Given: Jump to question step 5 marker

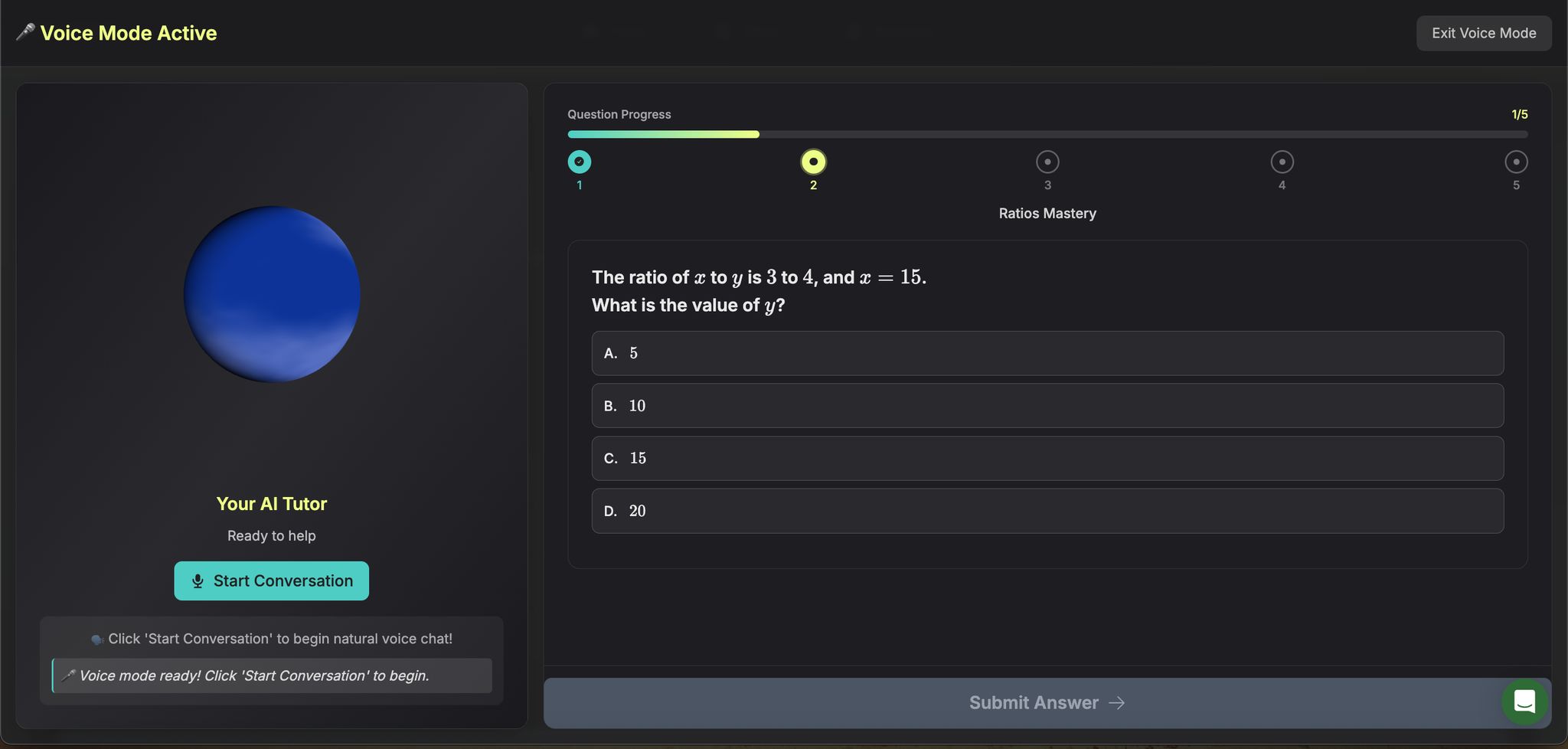Looking at the screenshot, I should (1516, 162).
